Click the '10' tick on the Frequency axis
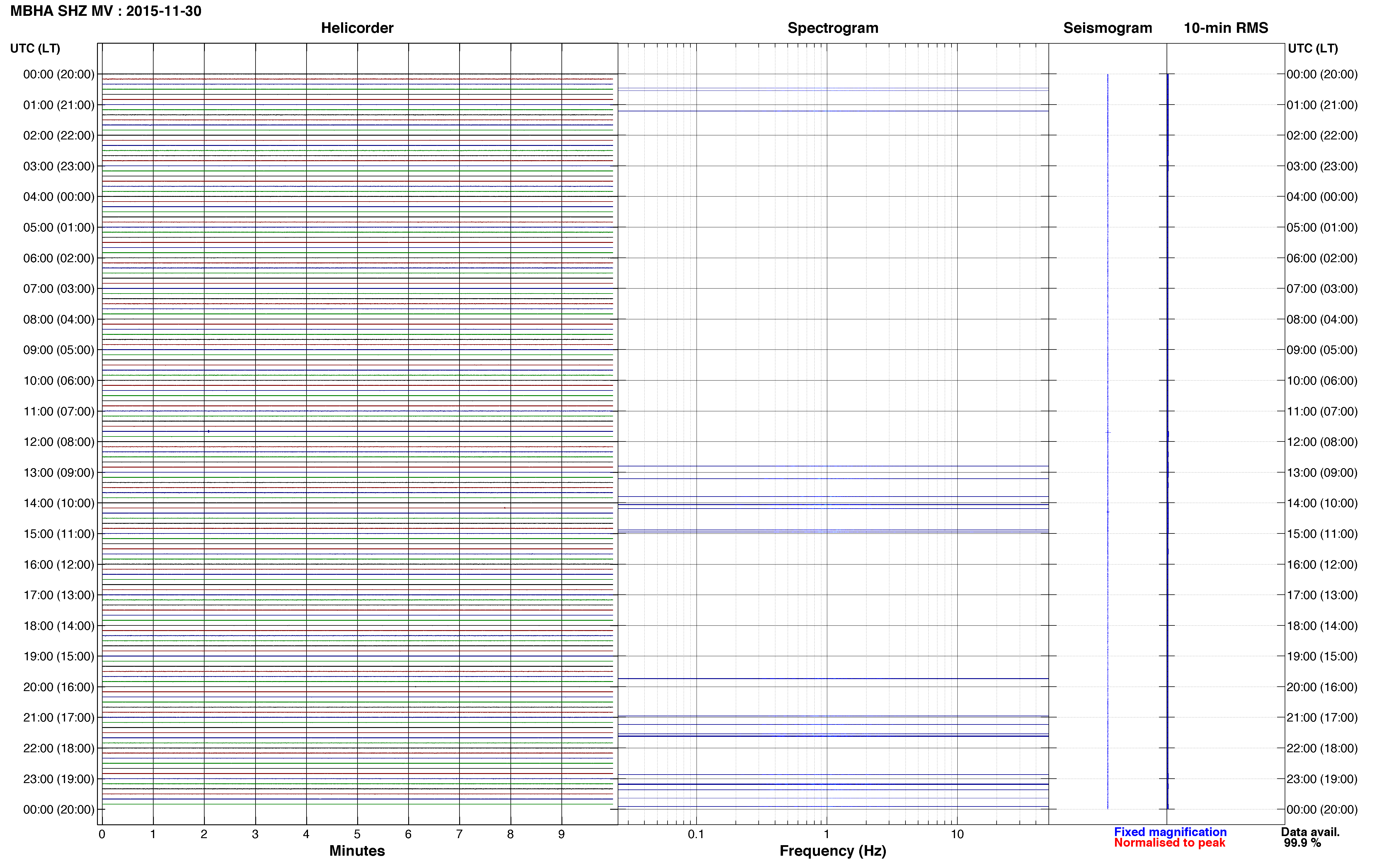The height and width of the screenshot is (868, 1389). [x=957, y=834]
